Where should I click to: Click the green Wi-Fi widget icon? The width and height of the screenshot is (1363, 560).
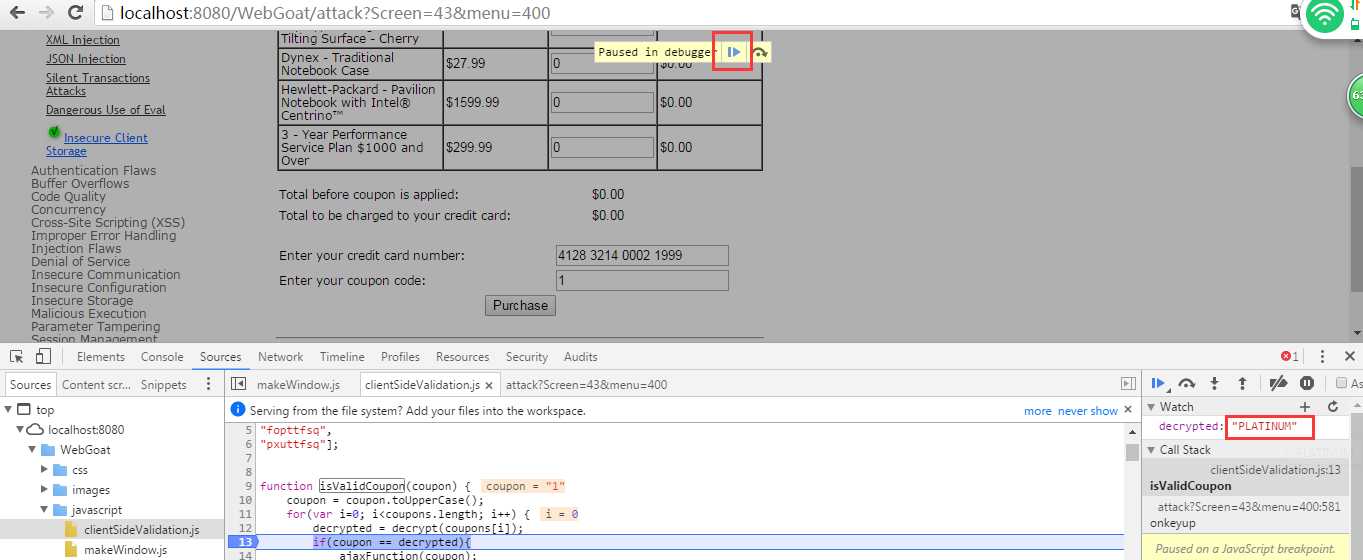tap(1326, 15)
